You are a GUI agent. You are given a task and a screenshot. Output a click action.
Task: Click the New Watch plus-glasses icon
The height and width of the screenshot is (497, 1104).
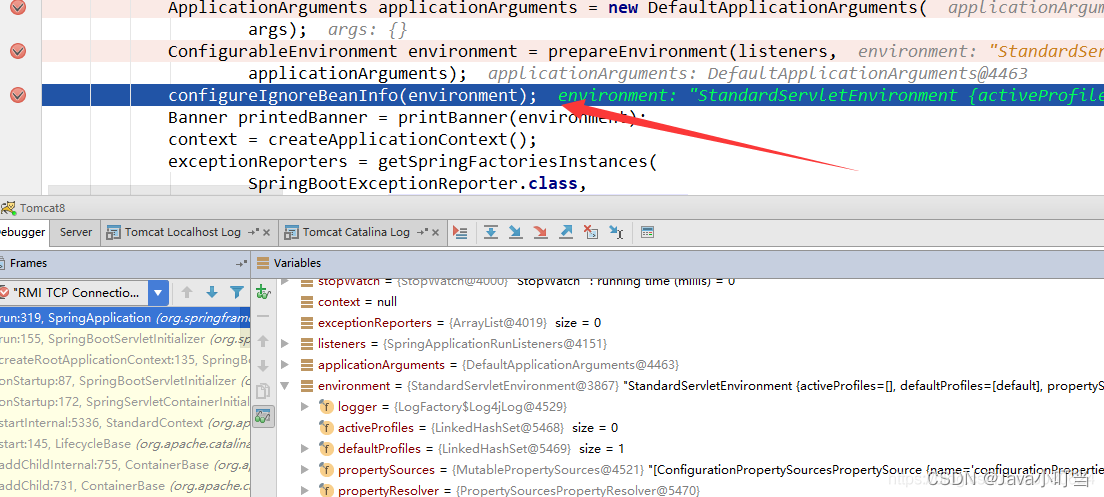[263, 292]
